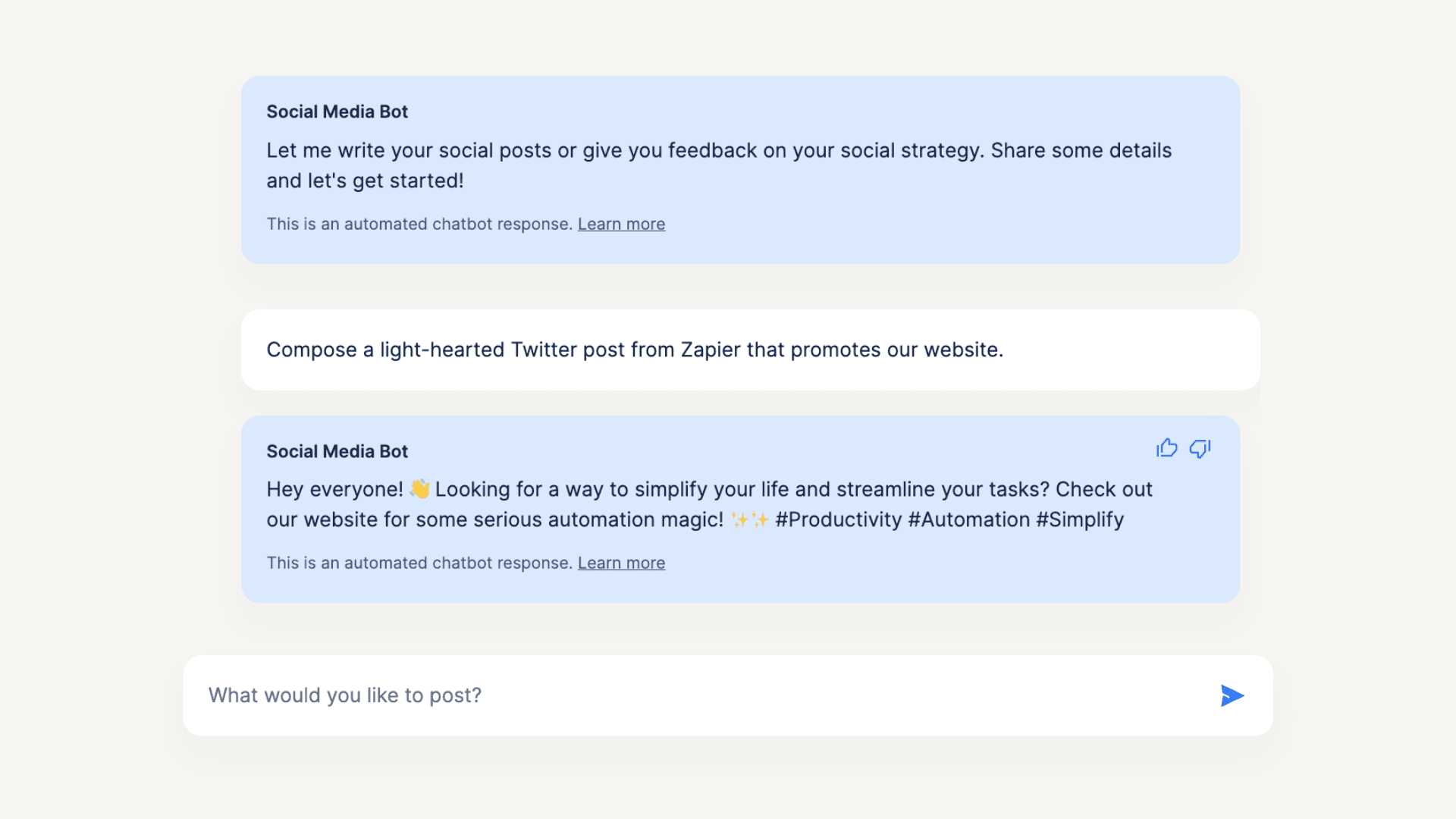The image size is (1456, 819).
Task: Click second 'This is an automated chatbot response' note
Action: tap(419, 563)
